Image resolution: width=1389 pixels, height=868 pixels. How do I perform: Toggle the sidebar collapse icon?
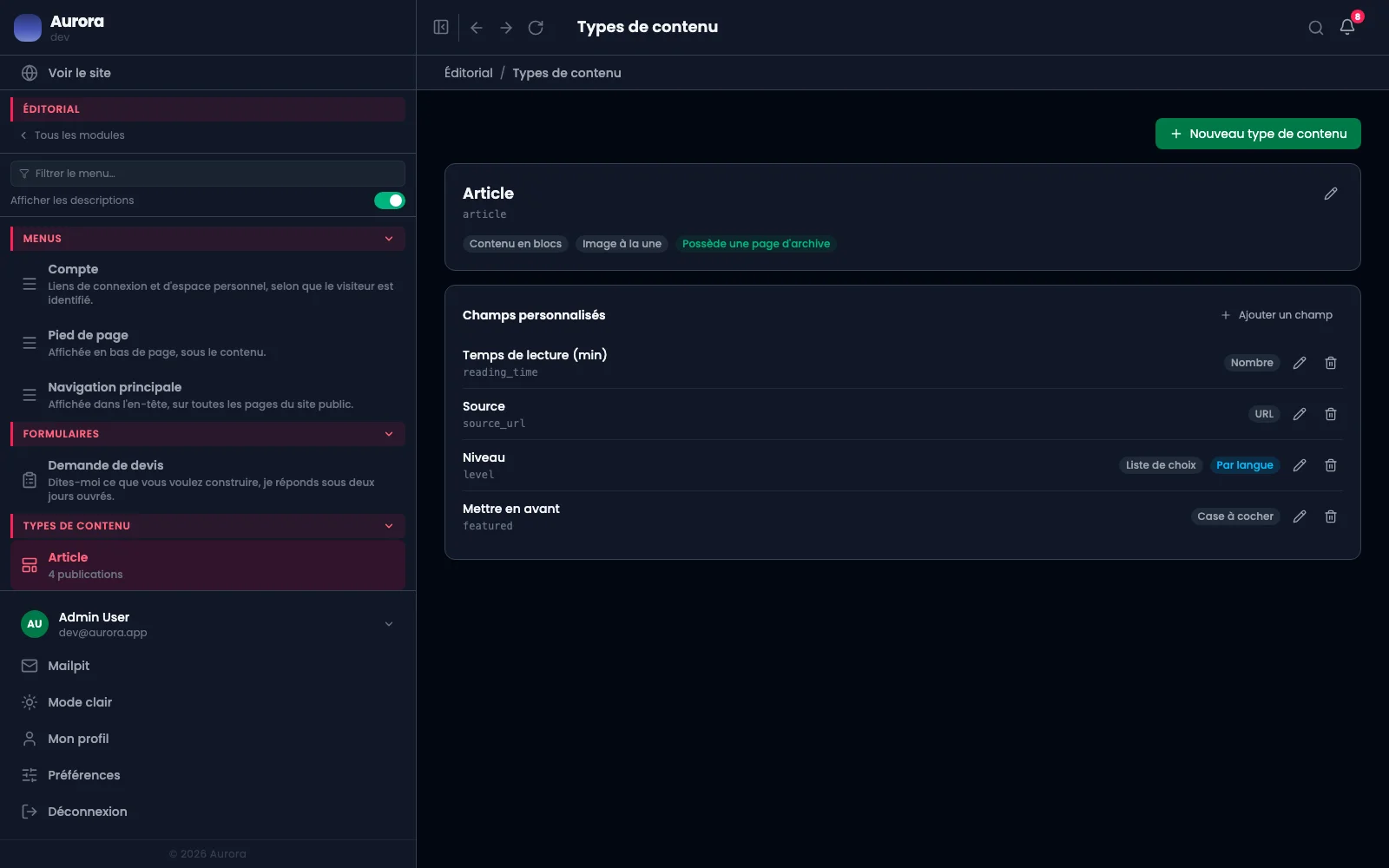point(441,27)
